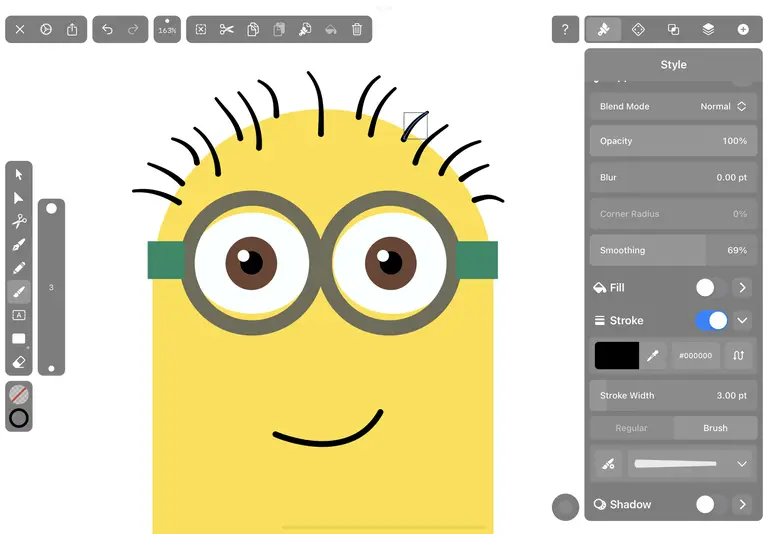The height and width of the screenshot is (534, 768).
Task: Deselect with the dashed-box X icon
Action: click(x=201, y=29)
